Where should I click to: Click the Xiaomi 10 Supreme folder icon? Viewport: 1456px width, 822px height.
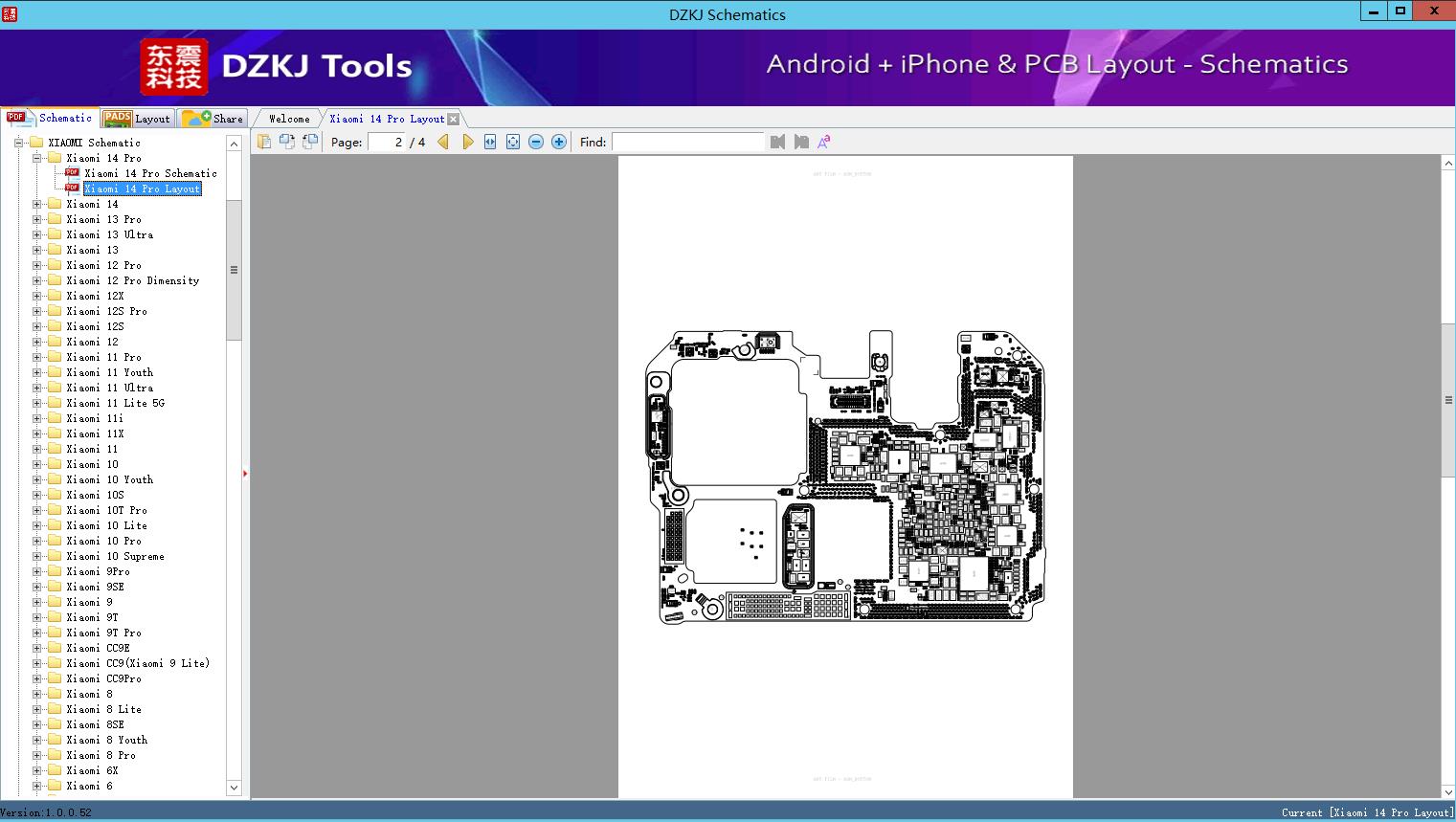point(55,556)
